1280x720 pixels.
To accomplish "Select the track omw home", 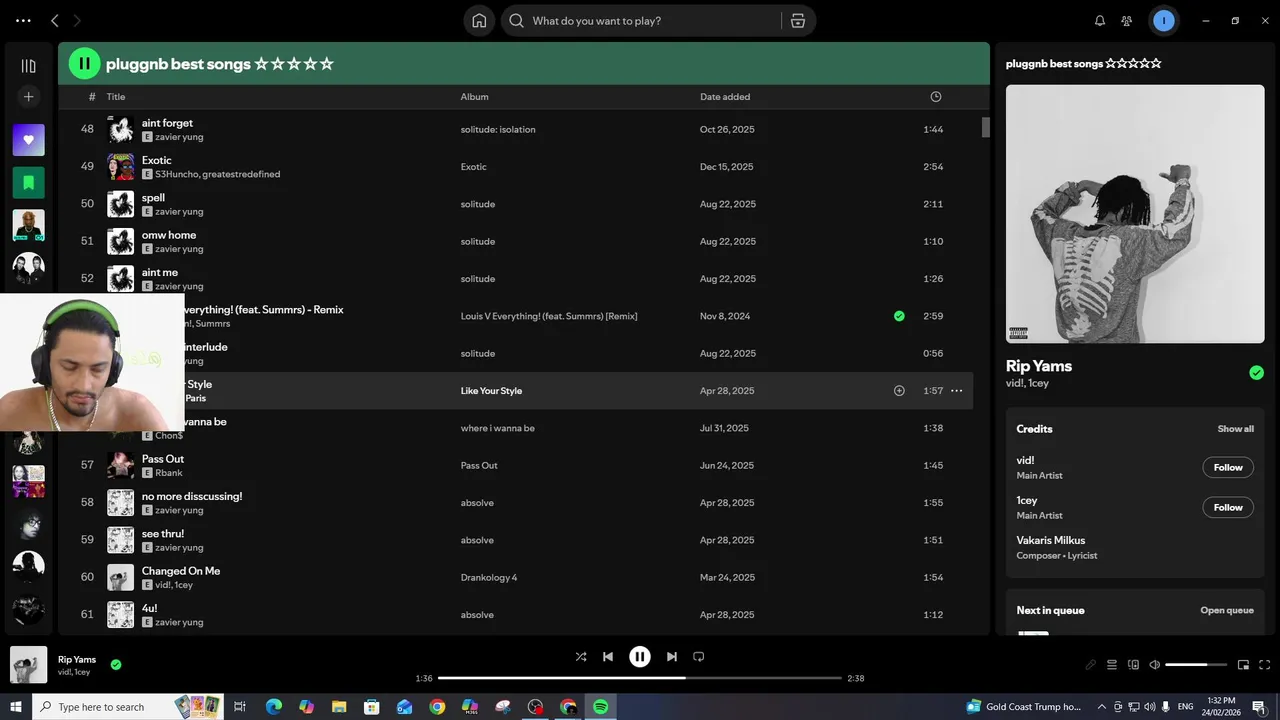I will (169, 235).
